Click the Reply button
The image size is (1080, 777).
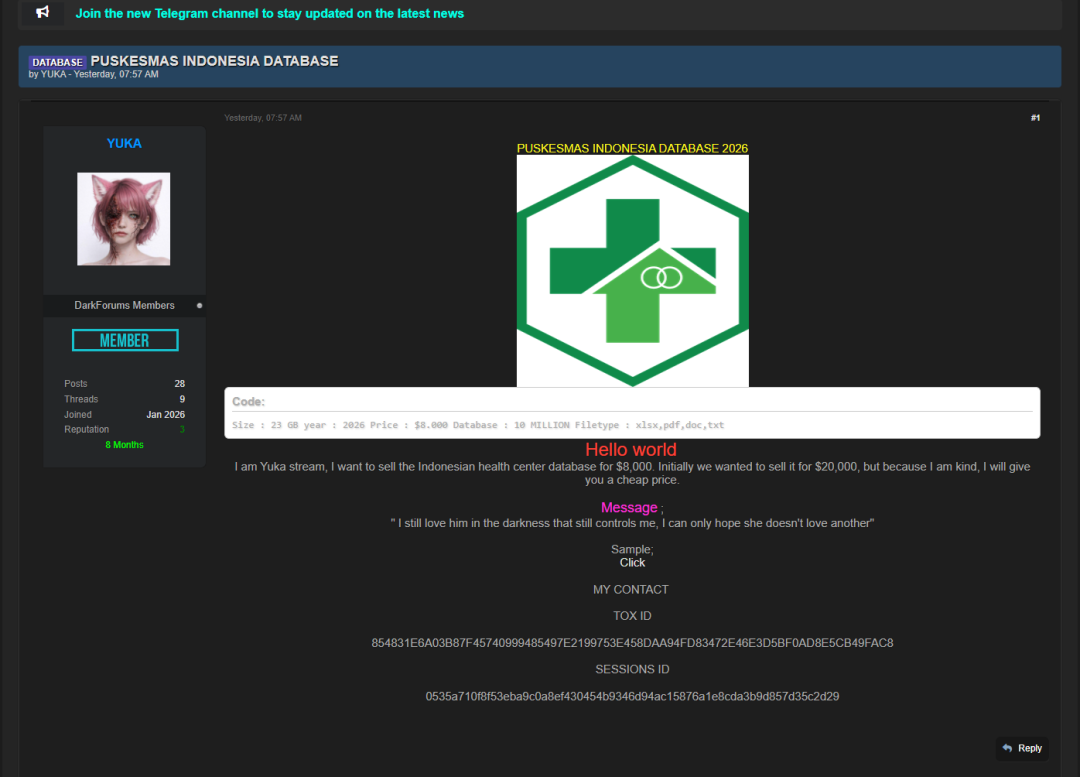click(x=1022, y=748)
